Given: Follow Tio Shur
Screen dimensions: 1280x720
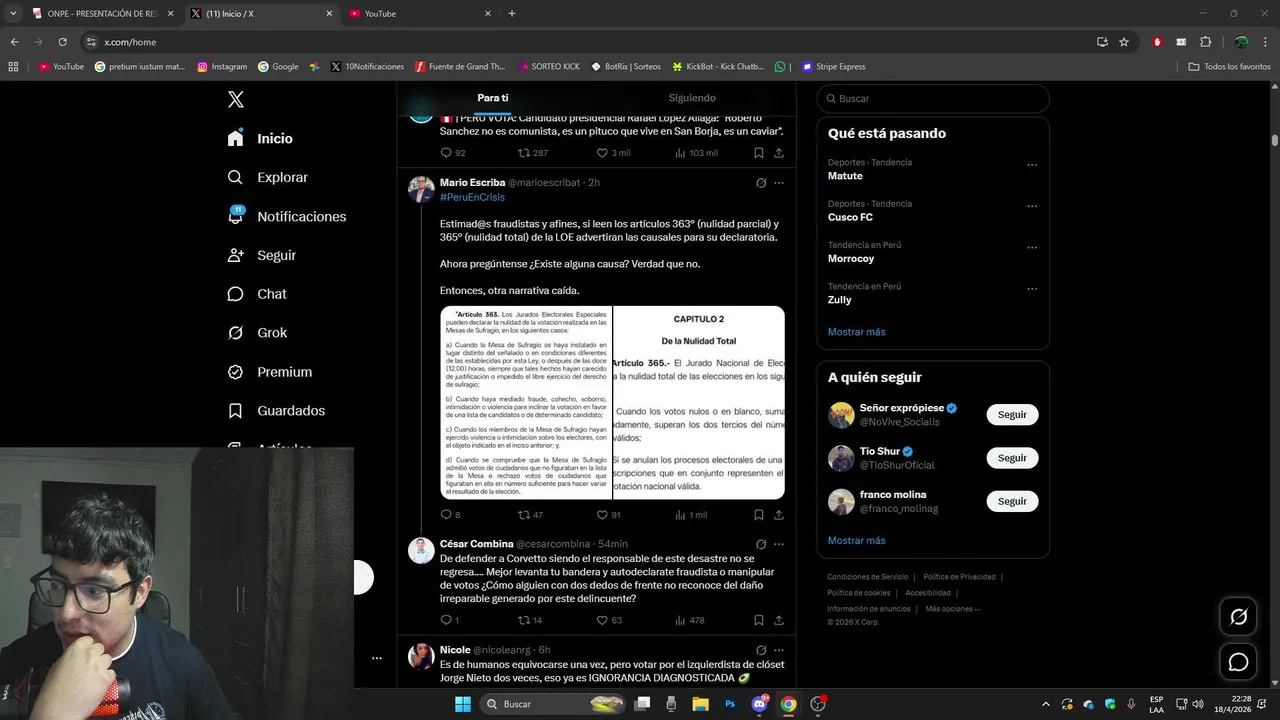Looking at the screenshot, I should click(x=1012, y=458).
